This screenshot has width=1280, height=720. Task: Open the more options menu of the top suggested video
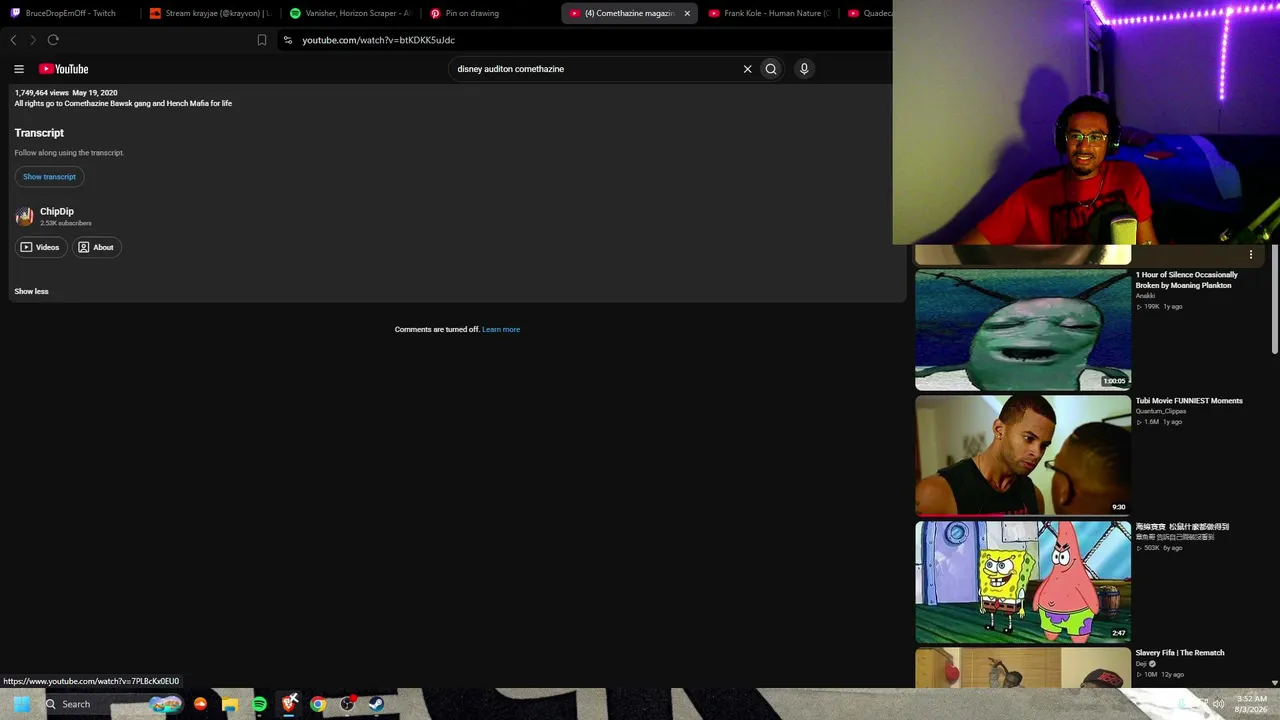1250,255
